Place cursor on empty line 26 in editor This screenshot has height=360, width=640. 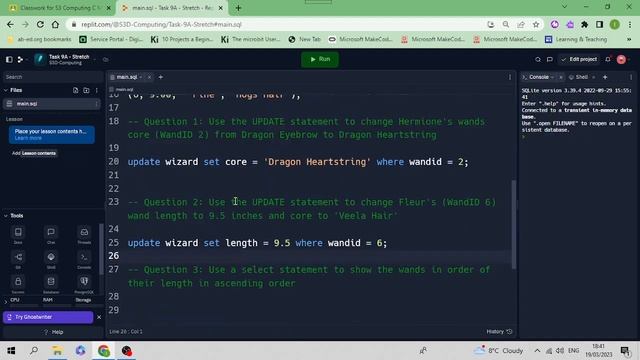point(318,256)
